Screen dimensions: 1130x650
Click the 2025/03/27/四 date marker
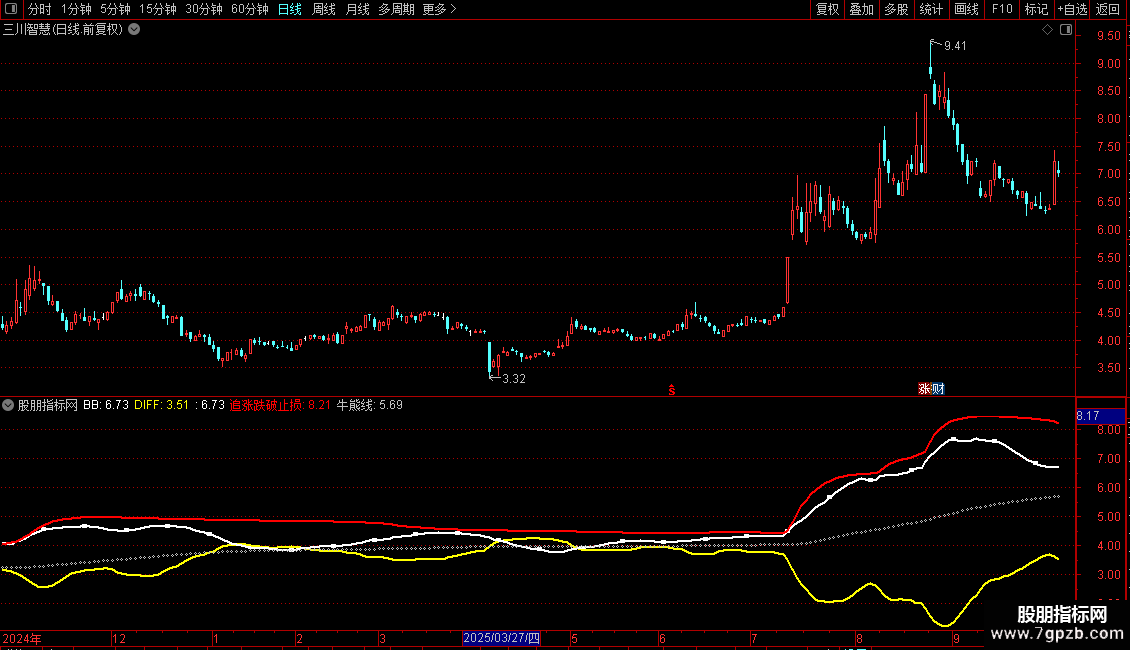502,638
